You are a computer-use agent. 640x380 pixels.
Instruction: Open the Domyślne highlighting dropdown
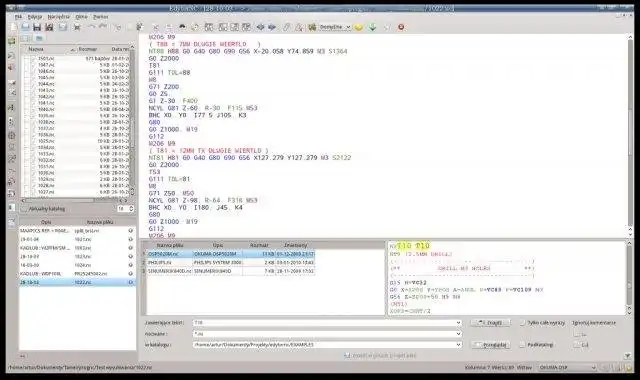pyautogui.click(x=335, y=27)
